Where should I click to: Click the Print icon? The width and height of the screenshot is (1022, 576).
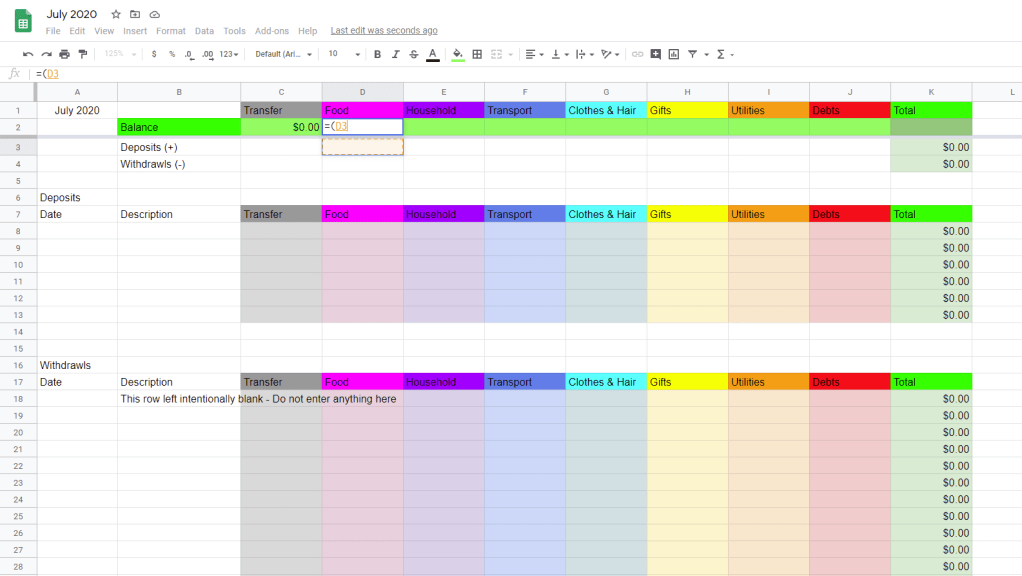tap(64, 54)
